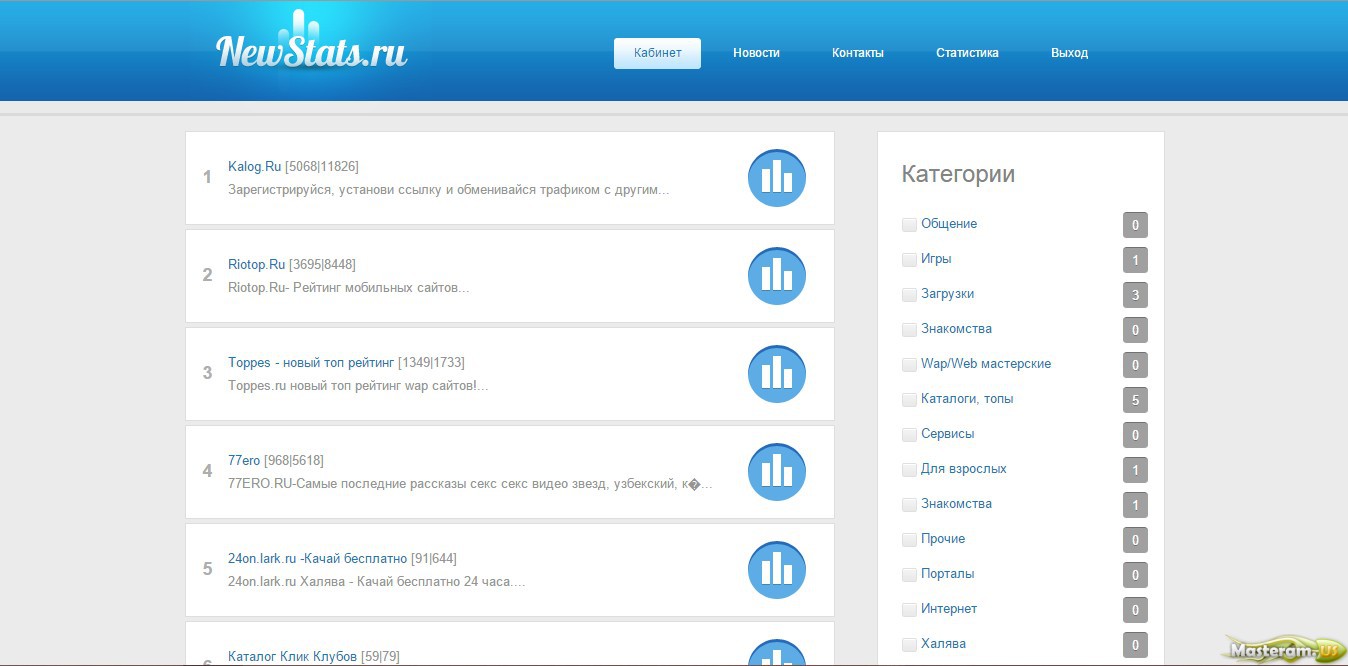The height and width of the screenshot is (666, 1348).
Task: Log out via the Выход menu item
Action: coord(1069,53)
